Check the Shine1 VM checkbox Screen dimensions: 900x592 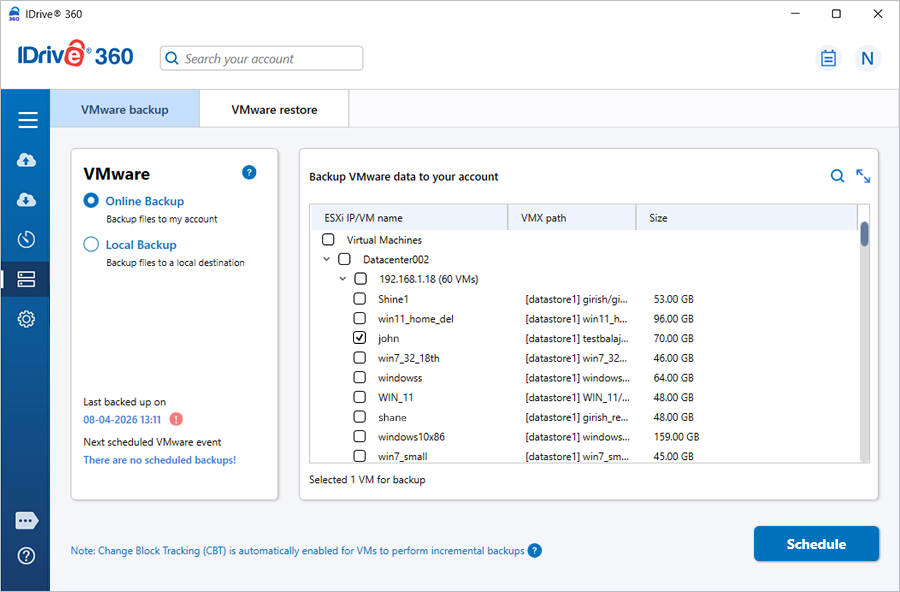coord(359,299)
